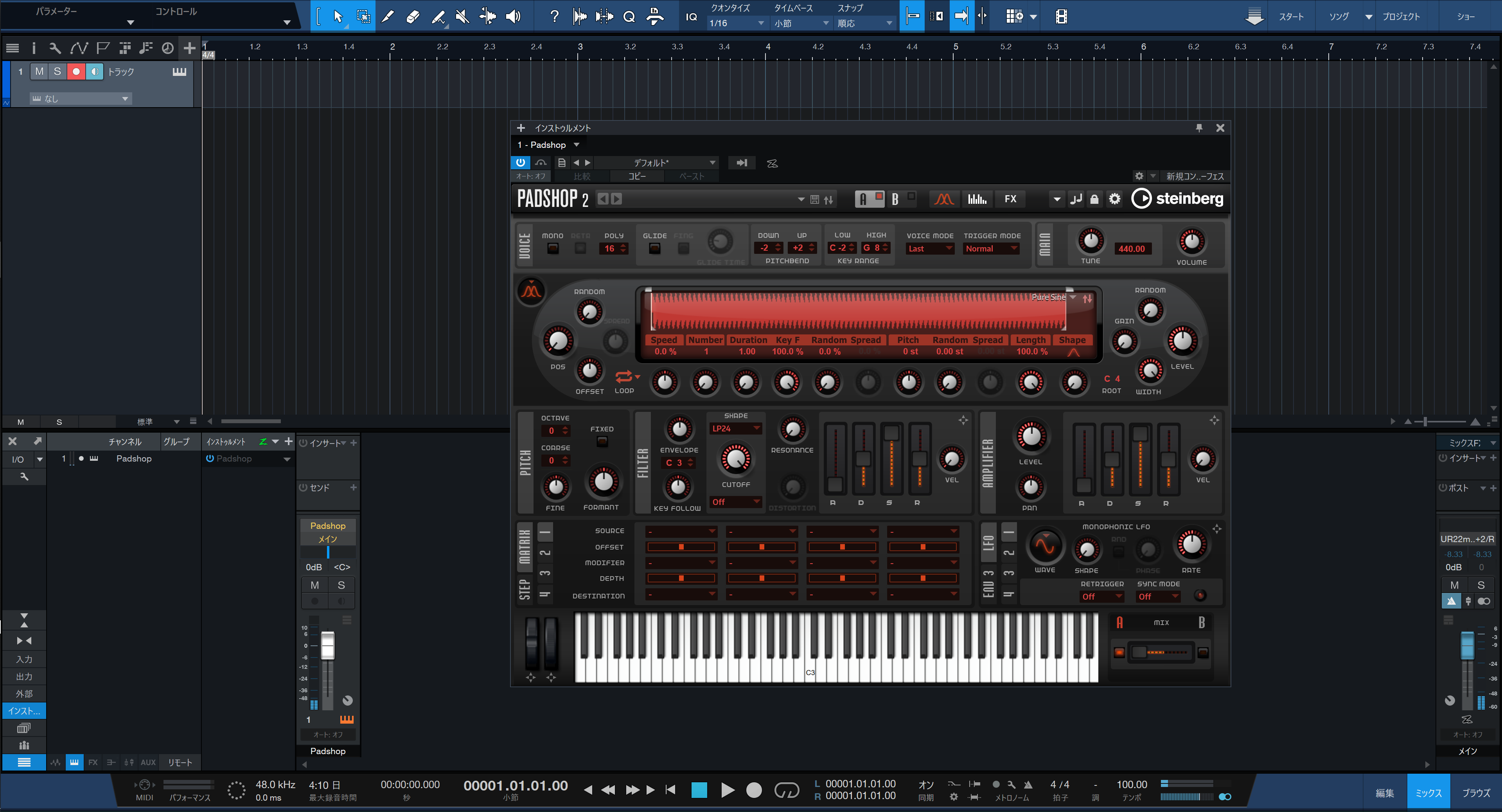The image size is (1502, 812).
Task: Open the video film strip icon
Action: (x=1061, y=16)
